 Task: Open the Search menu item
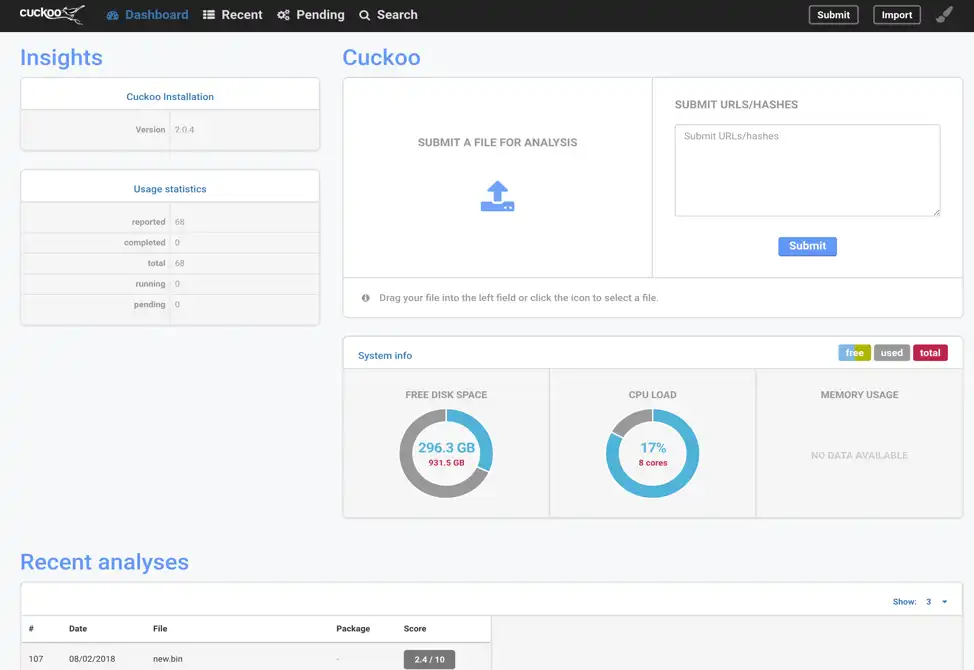tap(388, 15)
